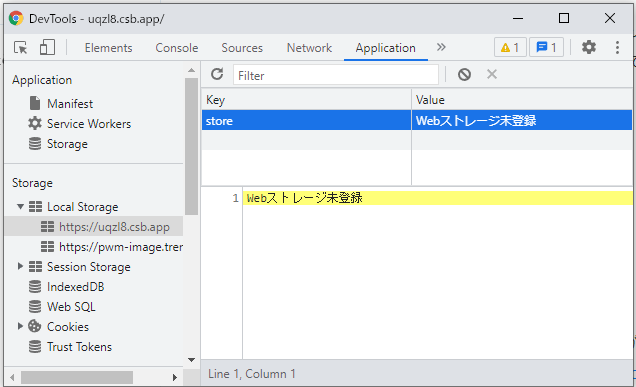The image size is (636, 387).
Task: Select https://pwm-image.trer storage entry
Action: pos(121,247)
